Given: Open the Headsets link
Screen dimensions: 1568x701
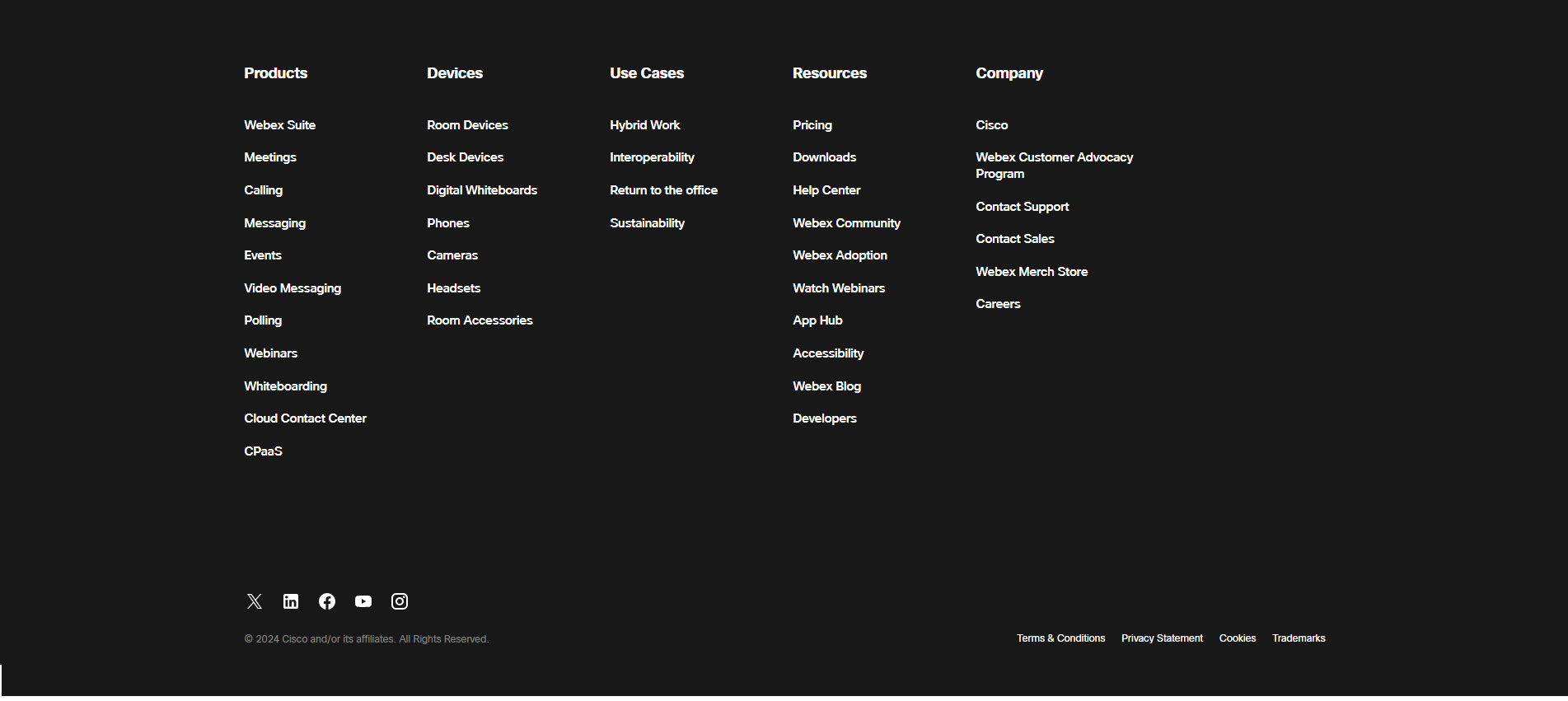Looking at the screenshot, I should click(x=454, y=288).
